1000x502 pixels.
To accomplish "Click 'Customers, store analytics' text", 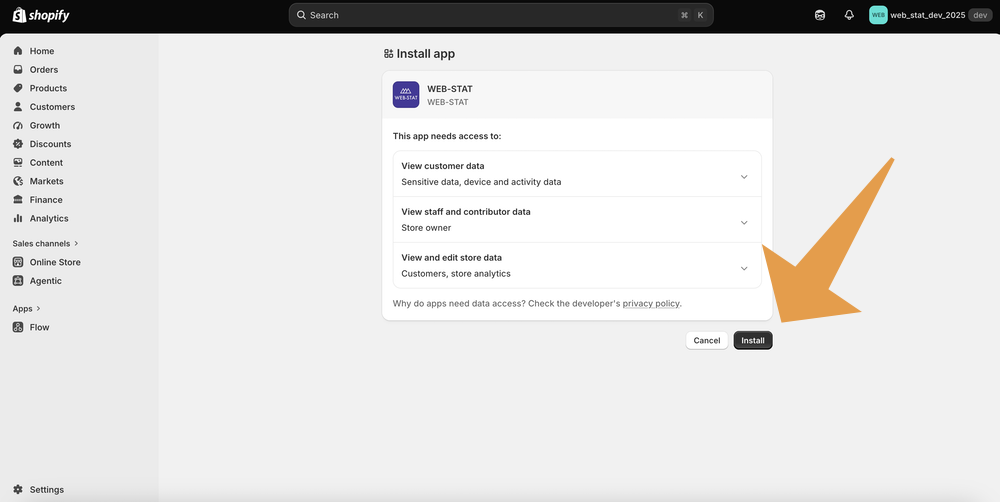I will 456,274.
